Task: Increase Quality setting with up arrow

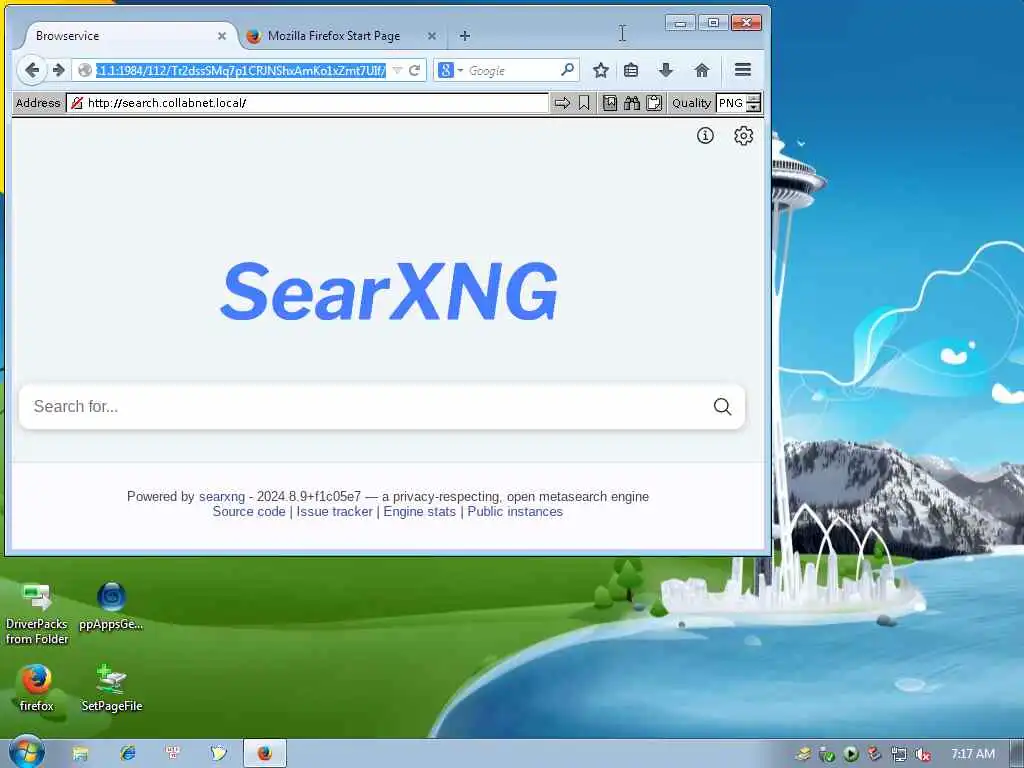Action: click(754, 99)
